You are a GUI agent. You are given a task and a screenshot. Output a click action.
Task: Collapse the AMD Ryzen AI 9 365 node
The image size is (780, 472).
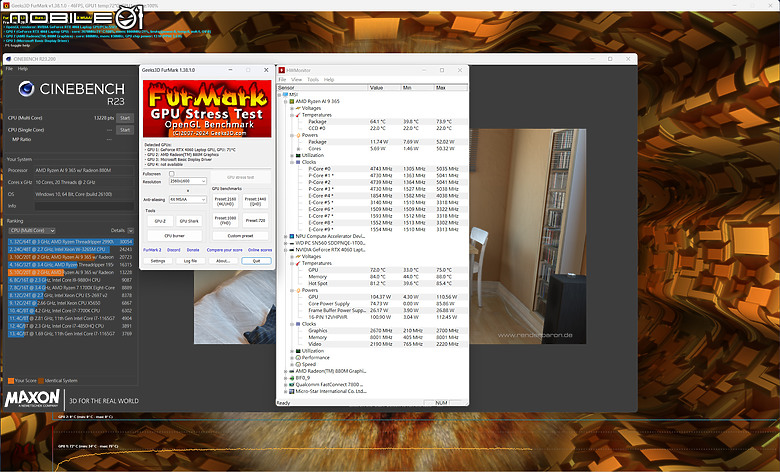(x=286, y=101)
